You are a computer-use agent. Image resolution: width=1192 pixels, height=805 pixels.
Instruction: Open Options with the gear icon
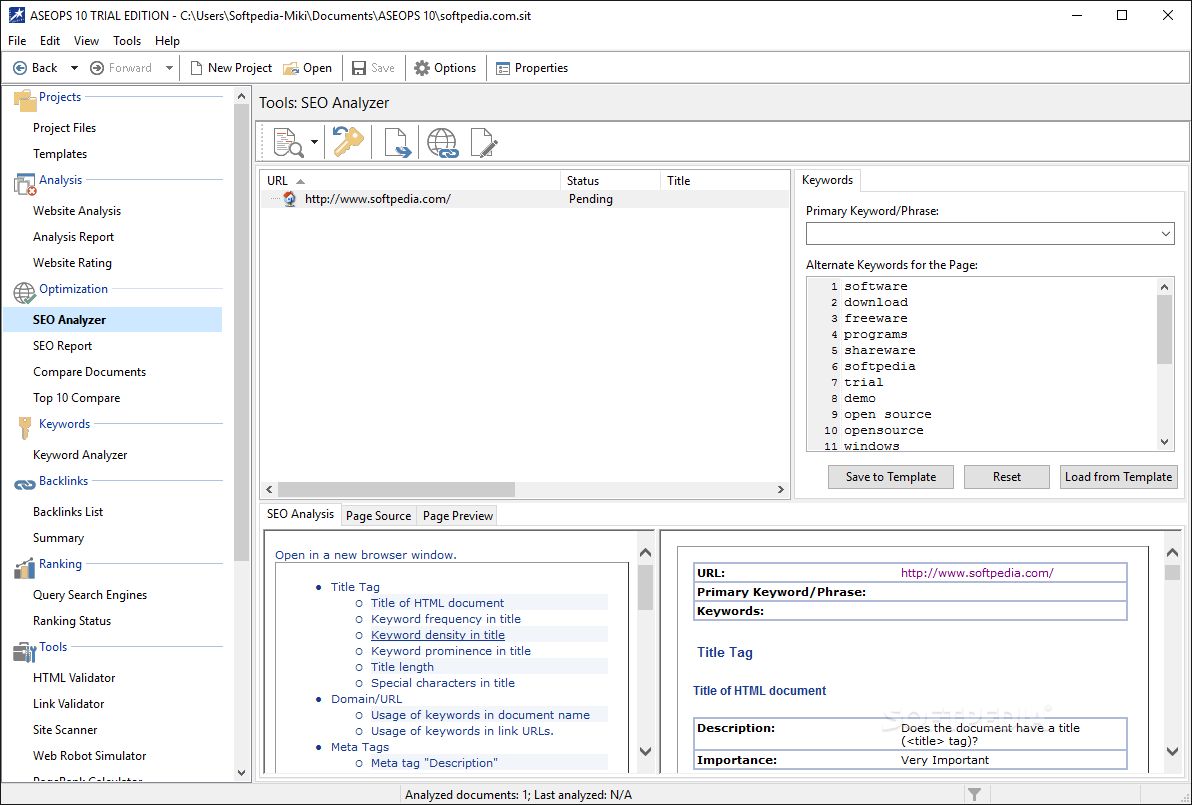tap(445, 68)
